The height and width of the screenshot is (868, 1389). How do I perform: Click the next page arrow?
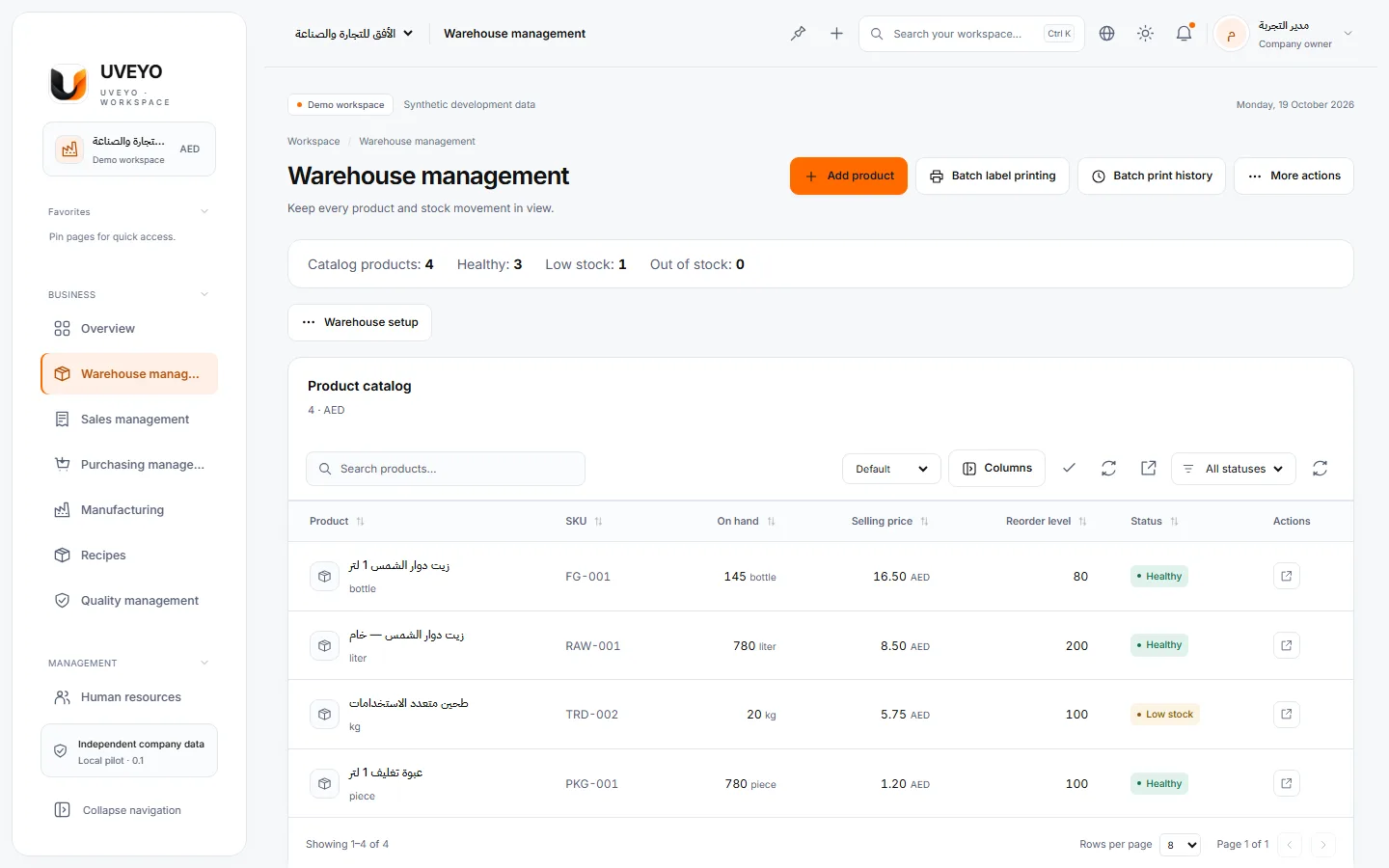pos(1323,845)
